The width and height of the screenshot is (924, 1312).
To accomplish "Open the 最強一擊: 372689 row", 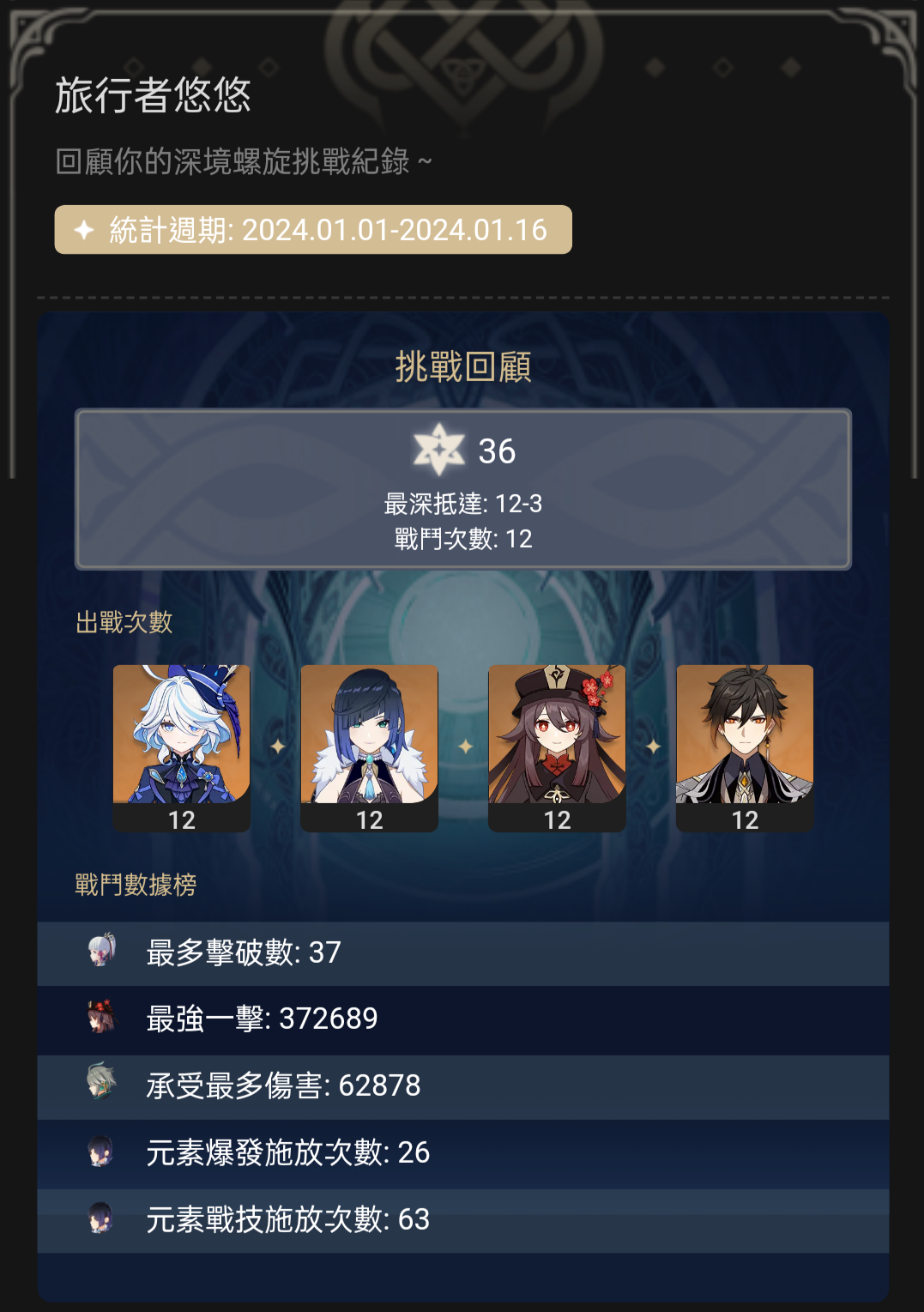I will tap(463, 1019).
